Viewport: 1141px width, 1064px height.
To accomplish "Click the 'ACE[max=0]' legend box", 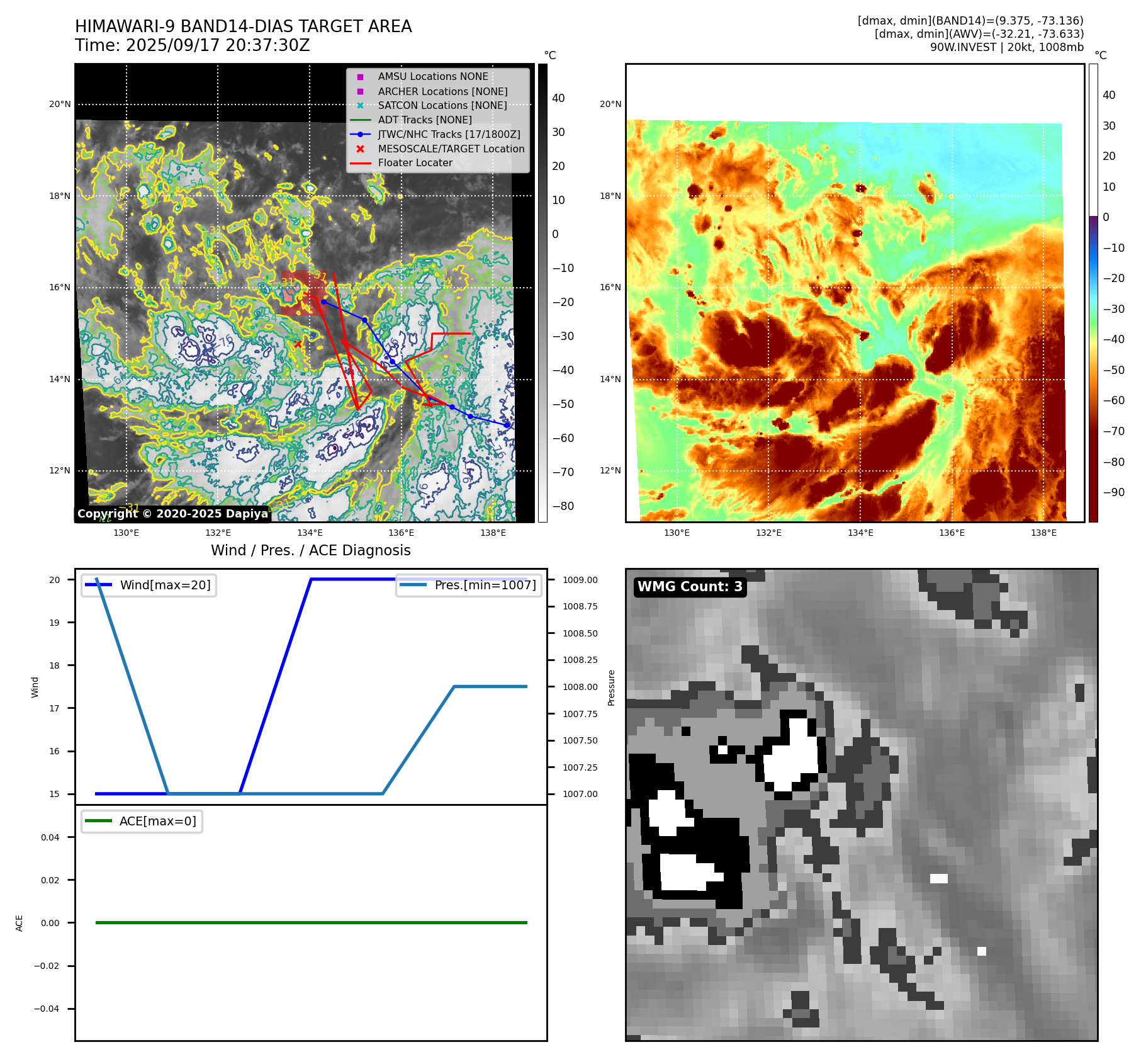I will pos(142,821).
